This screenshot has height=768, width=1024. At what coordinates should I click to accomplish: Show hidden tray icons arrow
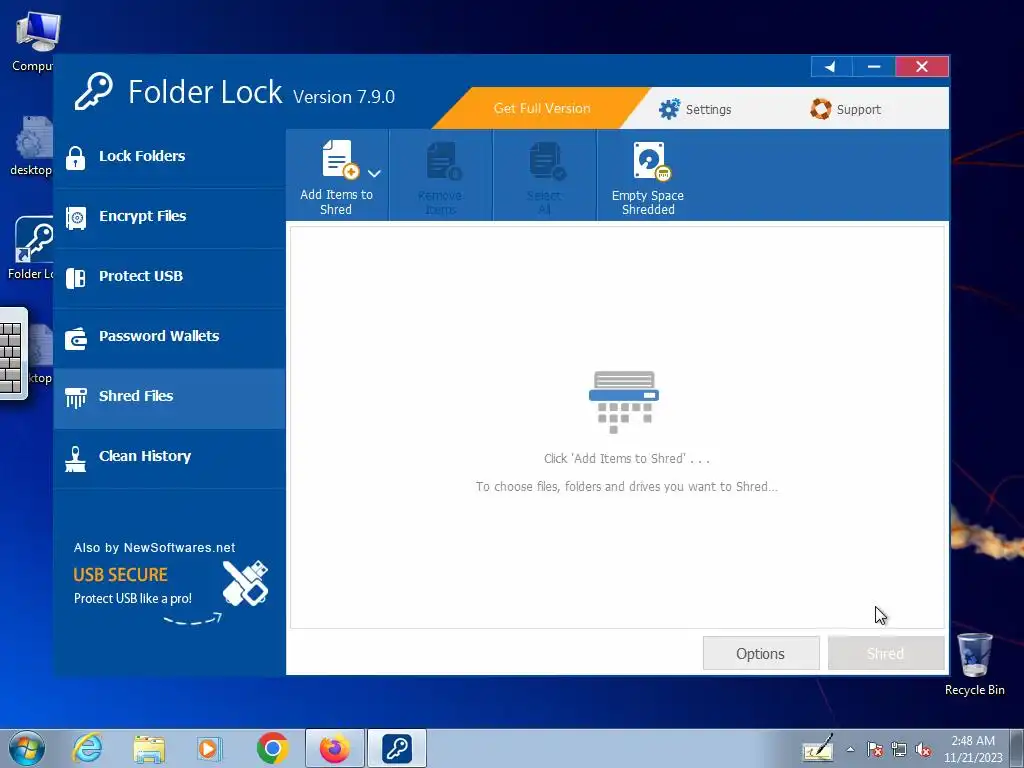[850, 749]
